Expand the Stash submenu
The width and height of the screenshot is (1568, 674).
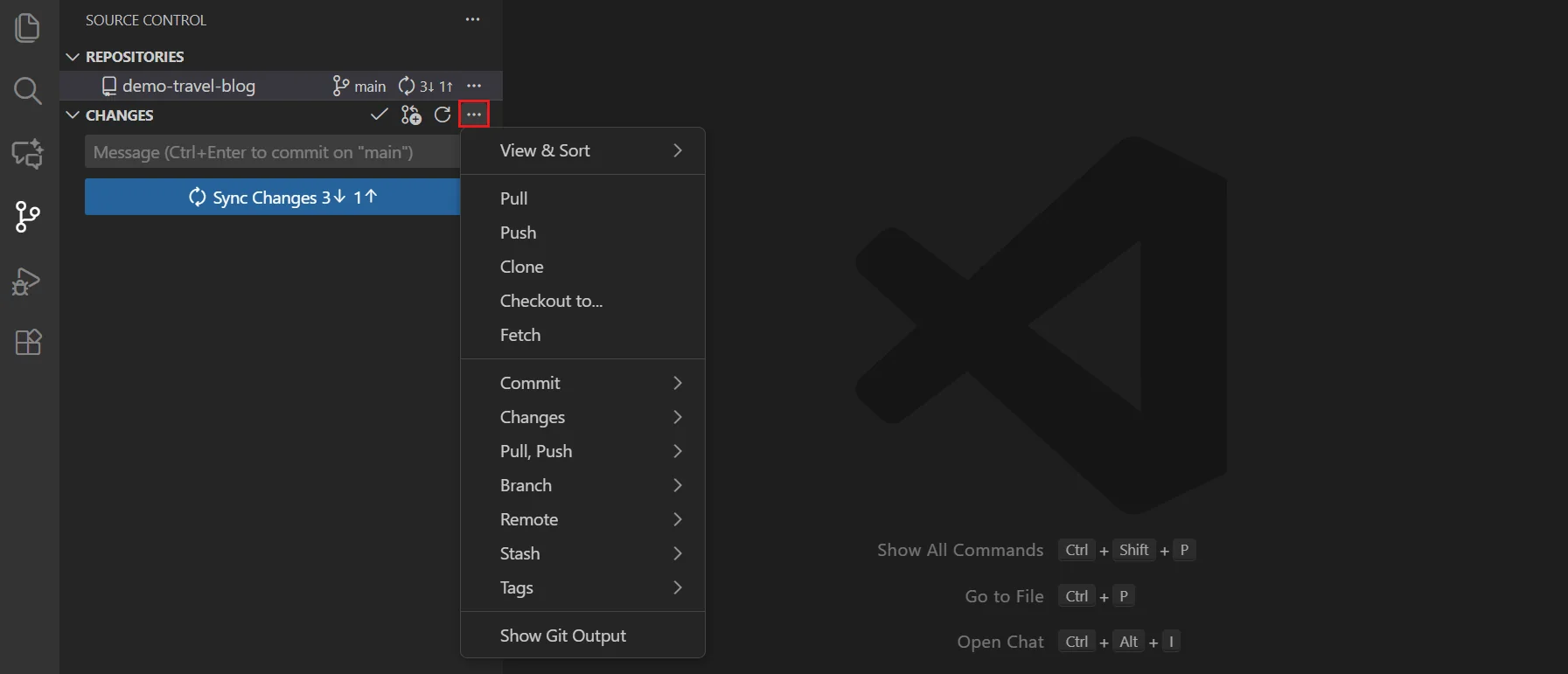click(582, 553)
